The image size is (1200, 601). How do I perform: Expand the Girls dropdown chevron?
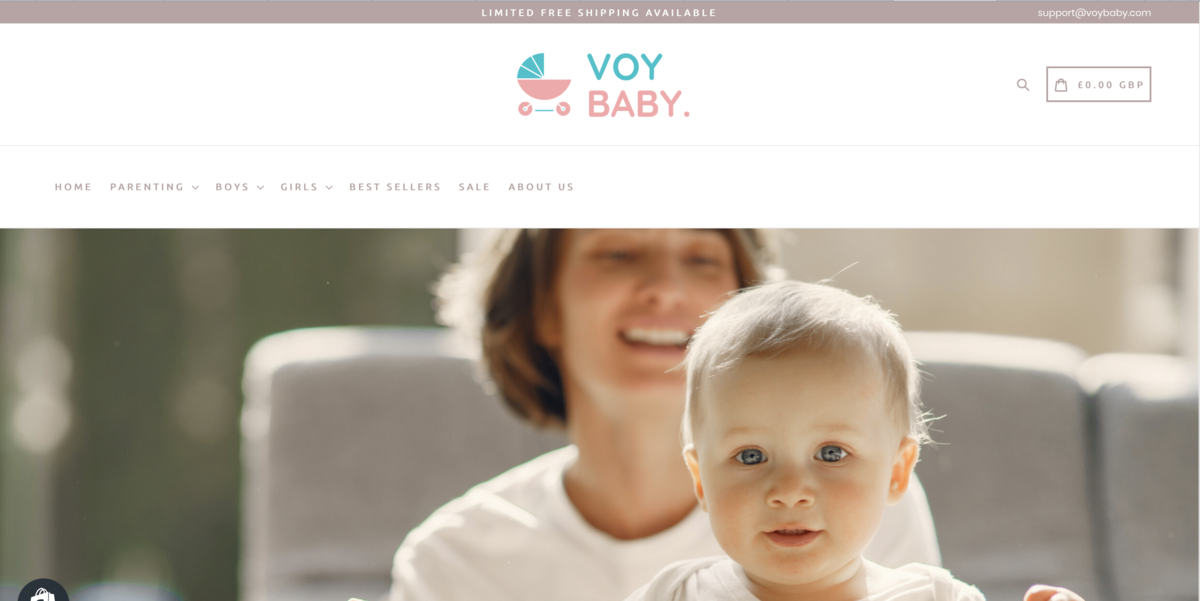coord(328,188)
